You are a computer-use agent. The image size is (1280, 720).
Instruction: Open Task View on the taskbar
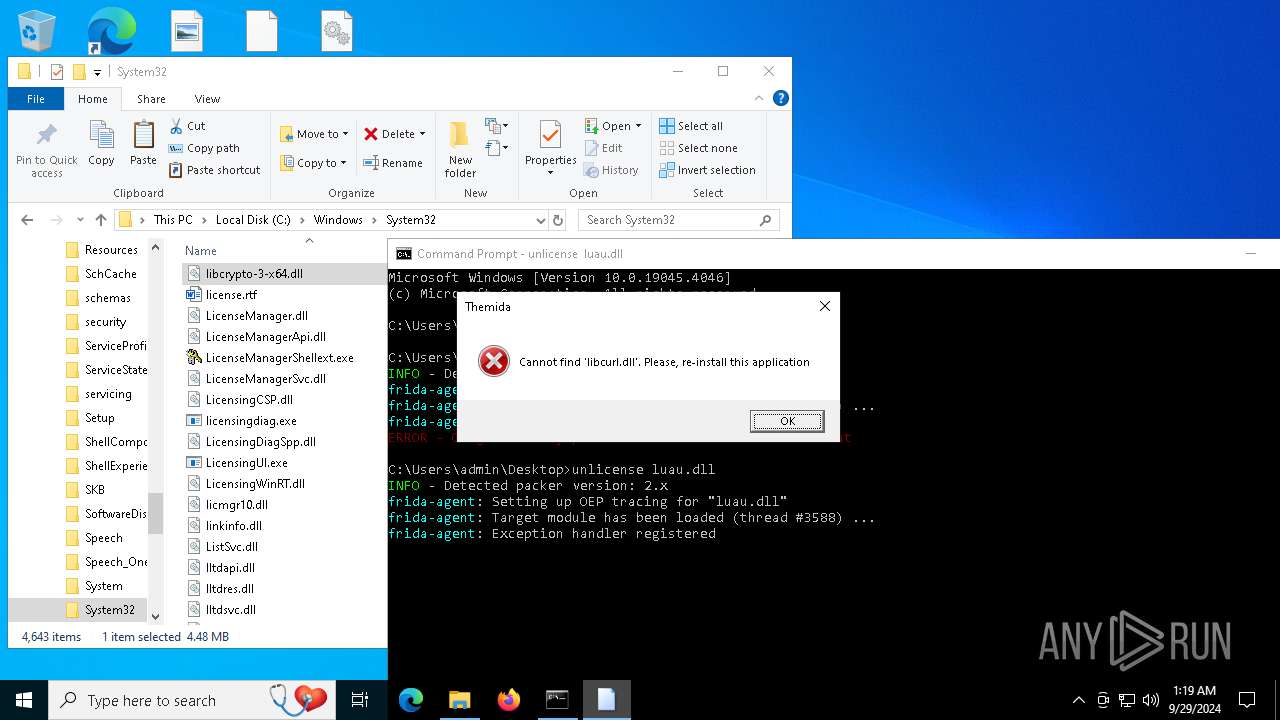coord(361,700)
